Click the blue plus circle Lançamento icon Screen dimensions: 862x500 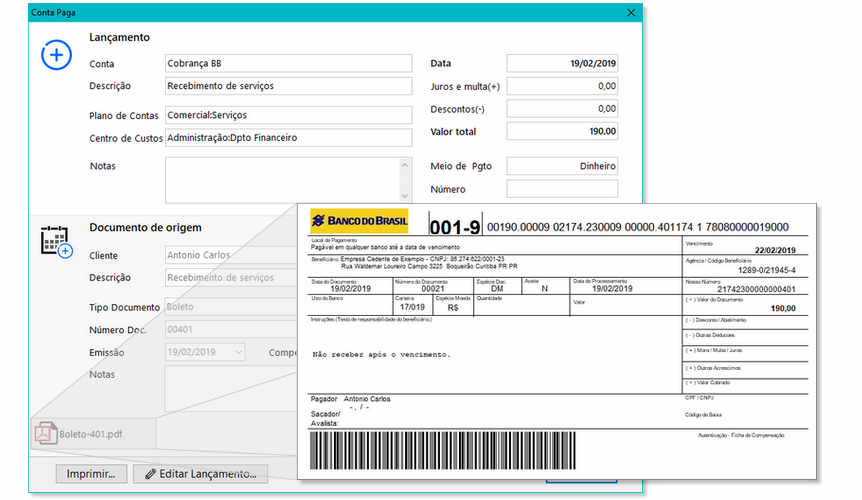[x=56, y=55]
